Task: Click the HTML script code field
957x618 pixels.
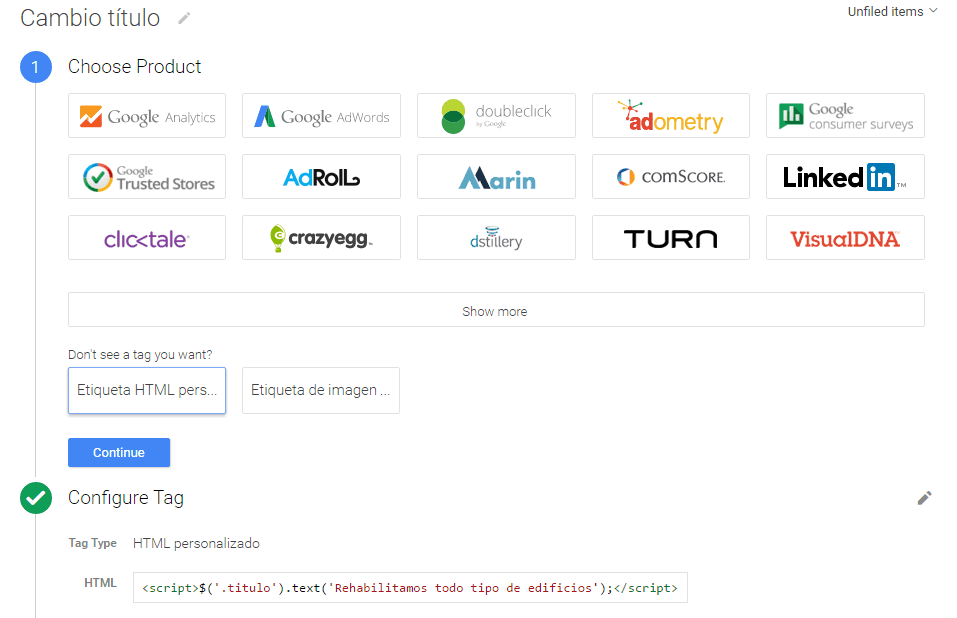Action: tap(410, 588)
